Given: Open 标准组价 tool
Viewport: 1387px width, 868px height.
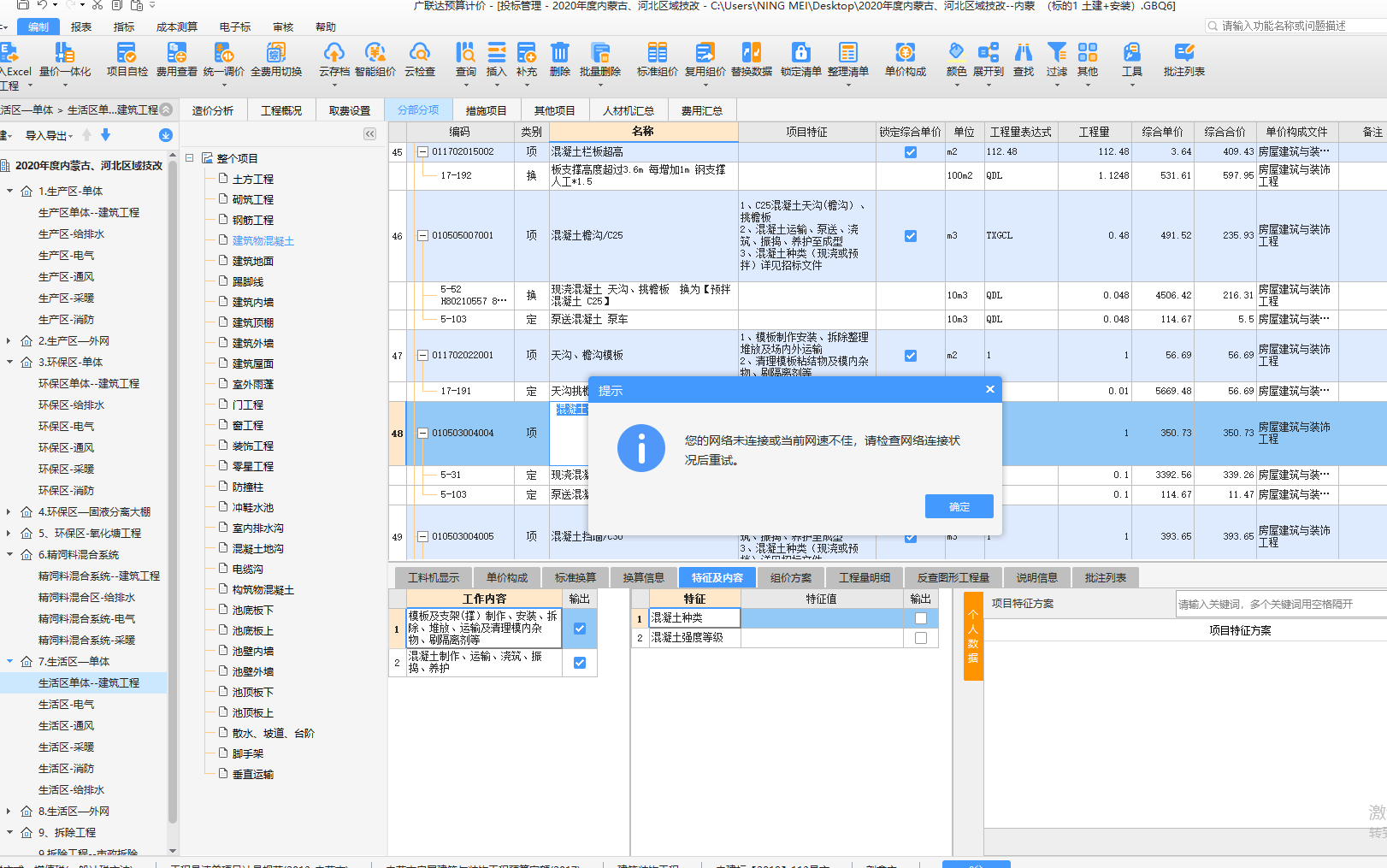Looking at the screenshot, I should click(657, 59).
